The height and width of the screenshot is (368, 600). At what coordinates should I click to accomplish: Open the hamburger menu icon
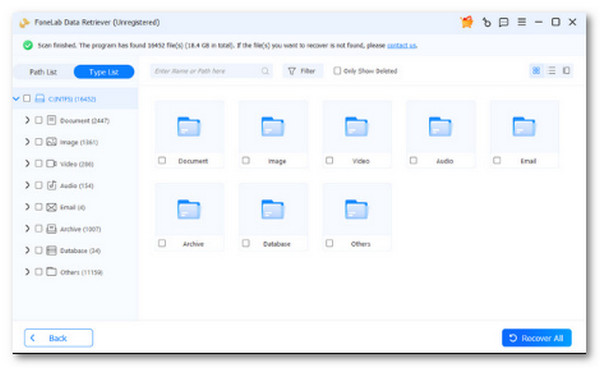[522, 22]
